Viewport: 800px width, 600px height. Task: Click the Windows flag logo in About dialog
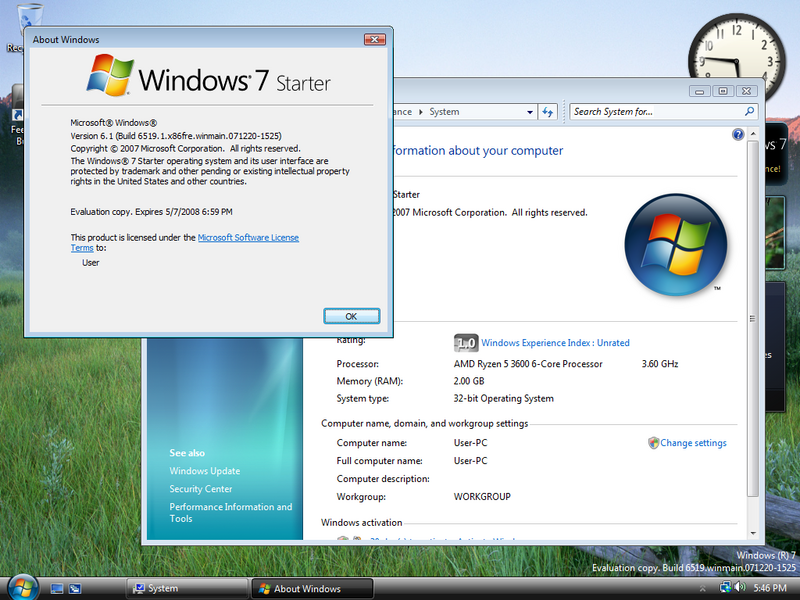(110, 76)
